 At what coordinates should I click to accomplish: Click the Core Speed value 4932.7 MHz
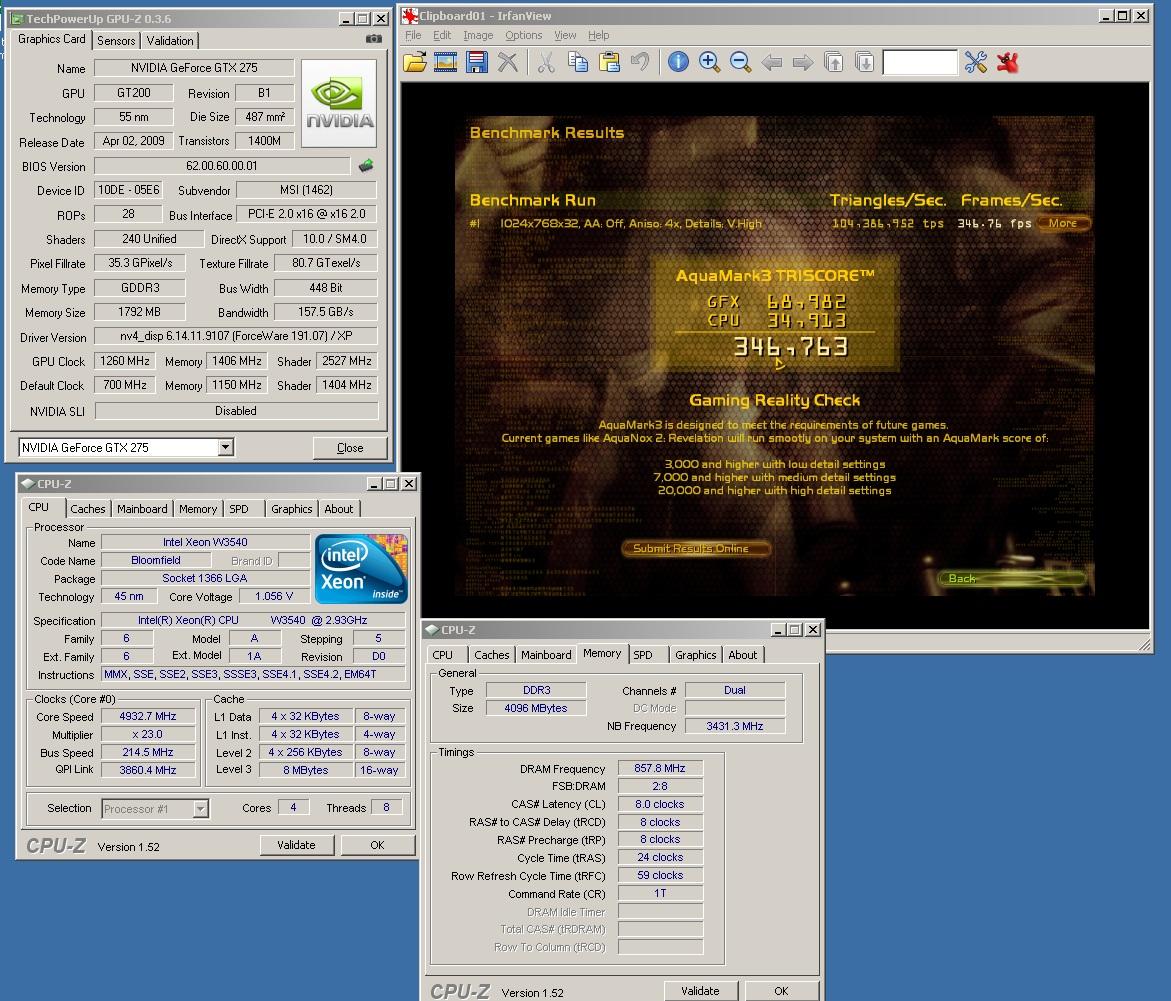pos(148,716)
